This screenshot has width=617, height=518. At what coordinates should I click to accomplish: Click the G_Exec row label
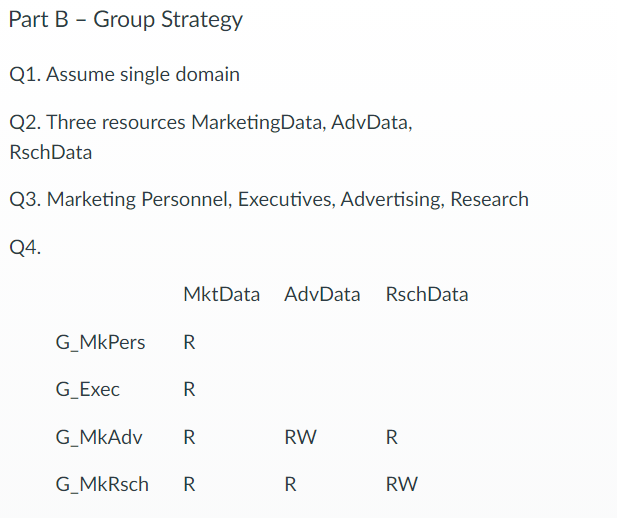[x=87, y=390]
